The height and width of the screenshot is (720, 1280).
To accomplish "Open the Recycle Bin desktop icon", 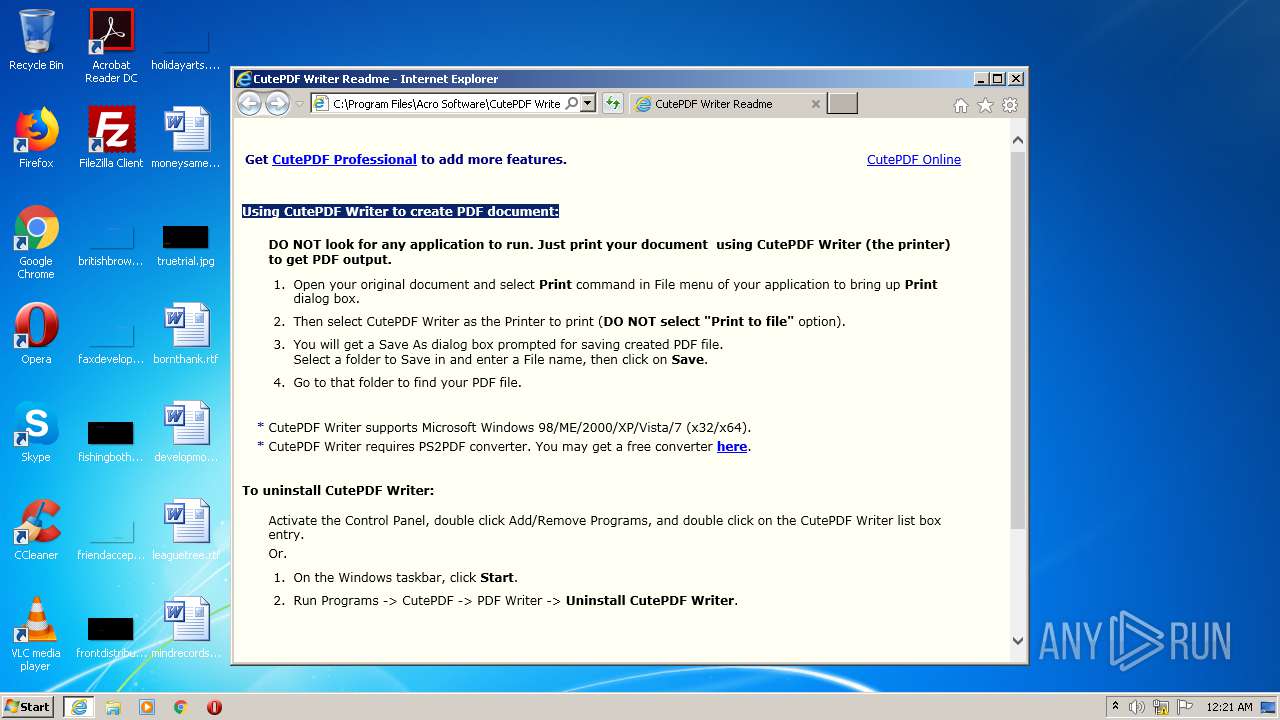I will coord(36,40).
